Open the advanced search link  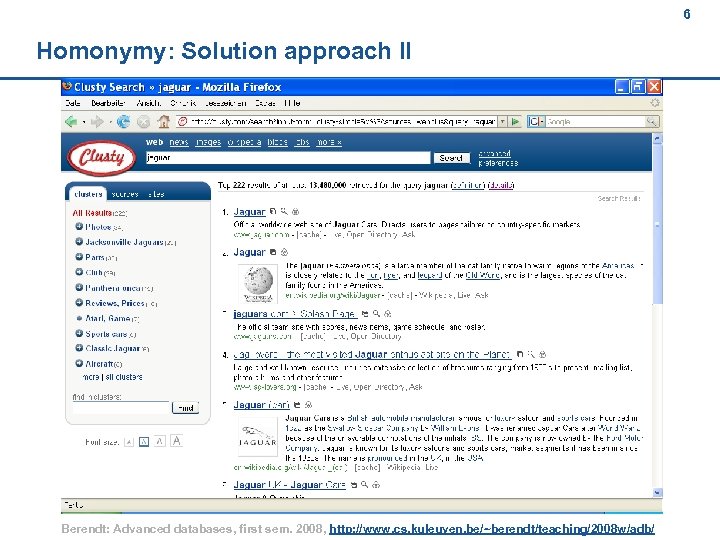click(495, 153)
